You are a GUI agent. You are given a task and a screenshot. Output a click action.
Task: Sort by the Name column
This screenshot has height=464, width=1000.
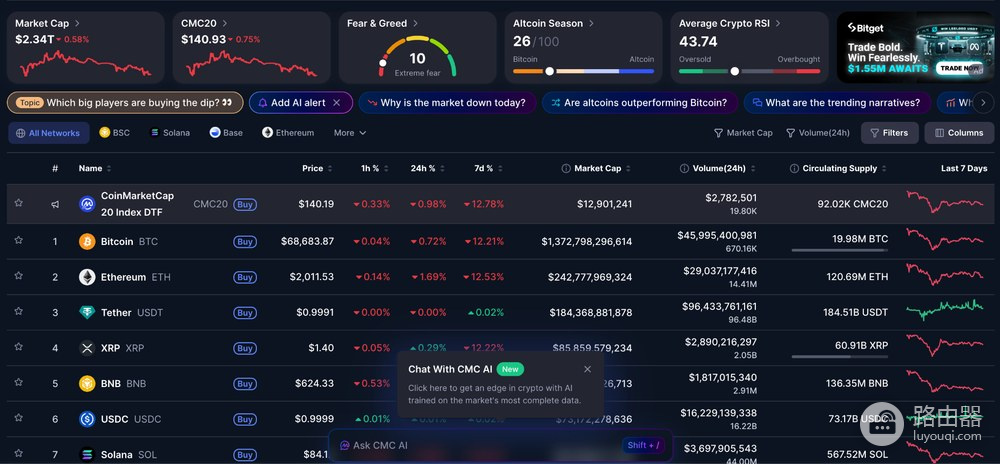[95, 168]
